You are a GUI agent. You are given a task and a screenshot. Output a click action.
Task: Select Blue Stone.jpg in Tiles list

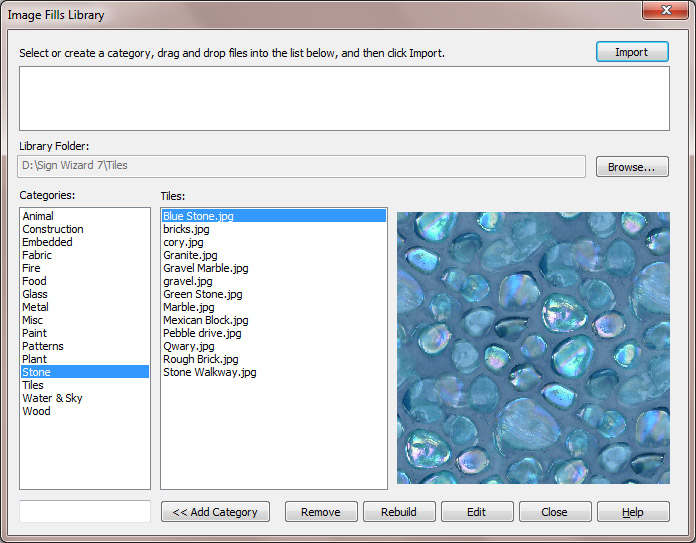[274, 216]
